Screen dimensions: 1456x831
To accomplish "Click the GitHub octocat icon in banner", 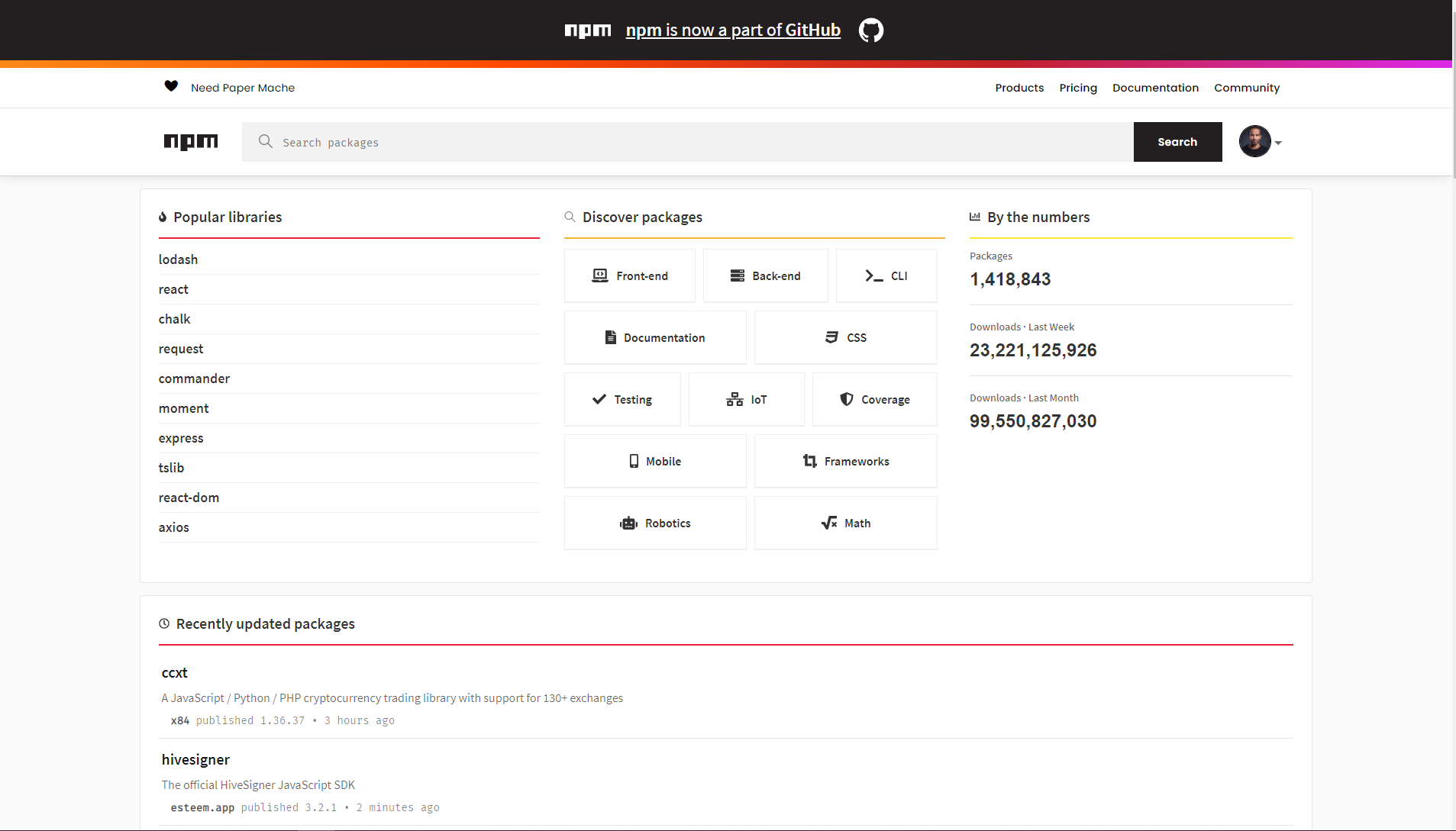I will (x=871, y=31).
